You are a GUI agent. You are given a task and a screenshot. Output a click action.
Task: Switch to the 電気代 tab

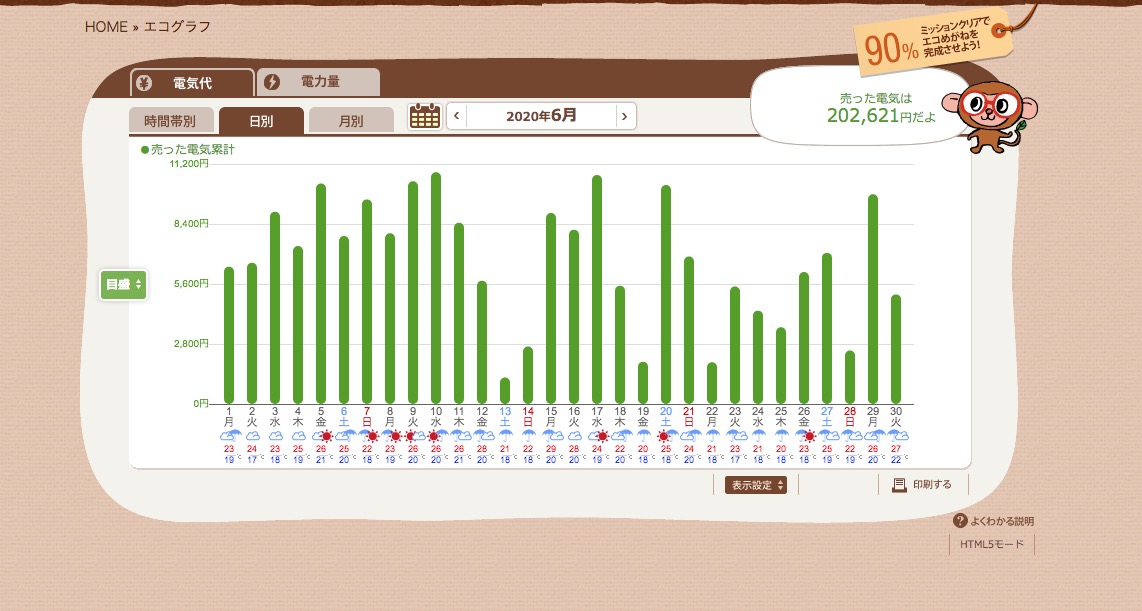point(192,83)
